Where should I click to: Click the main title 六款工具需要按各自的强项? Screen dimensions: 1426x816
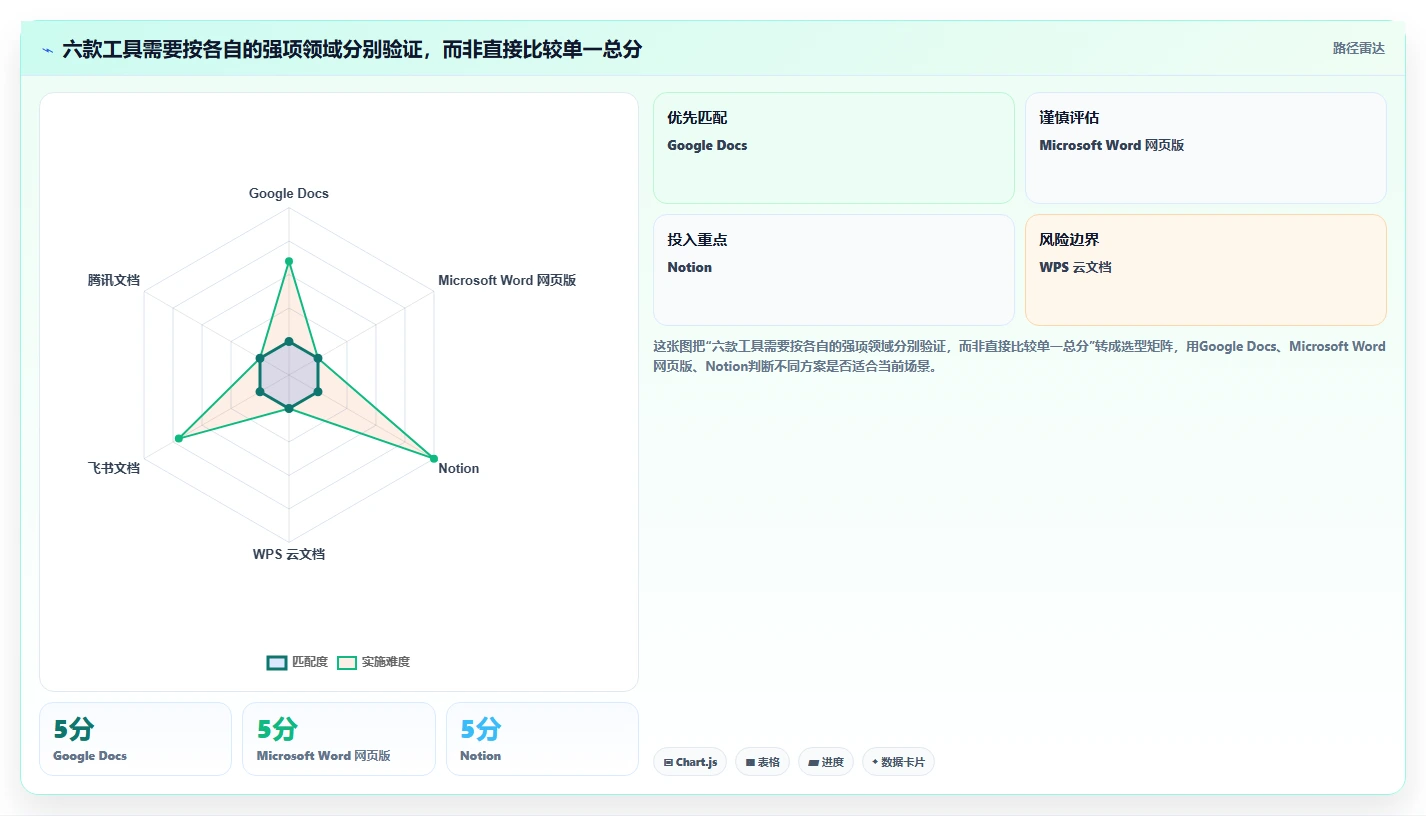352,49
